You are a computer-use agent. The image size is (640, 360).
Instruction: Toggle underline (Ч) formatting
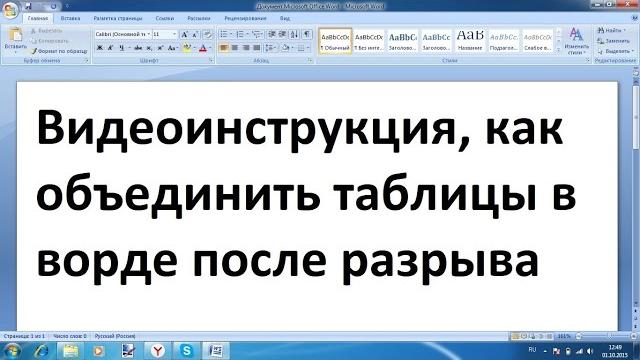pos(121,48)
